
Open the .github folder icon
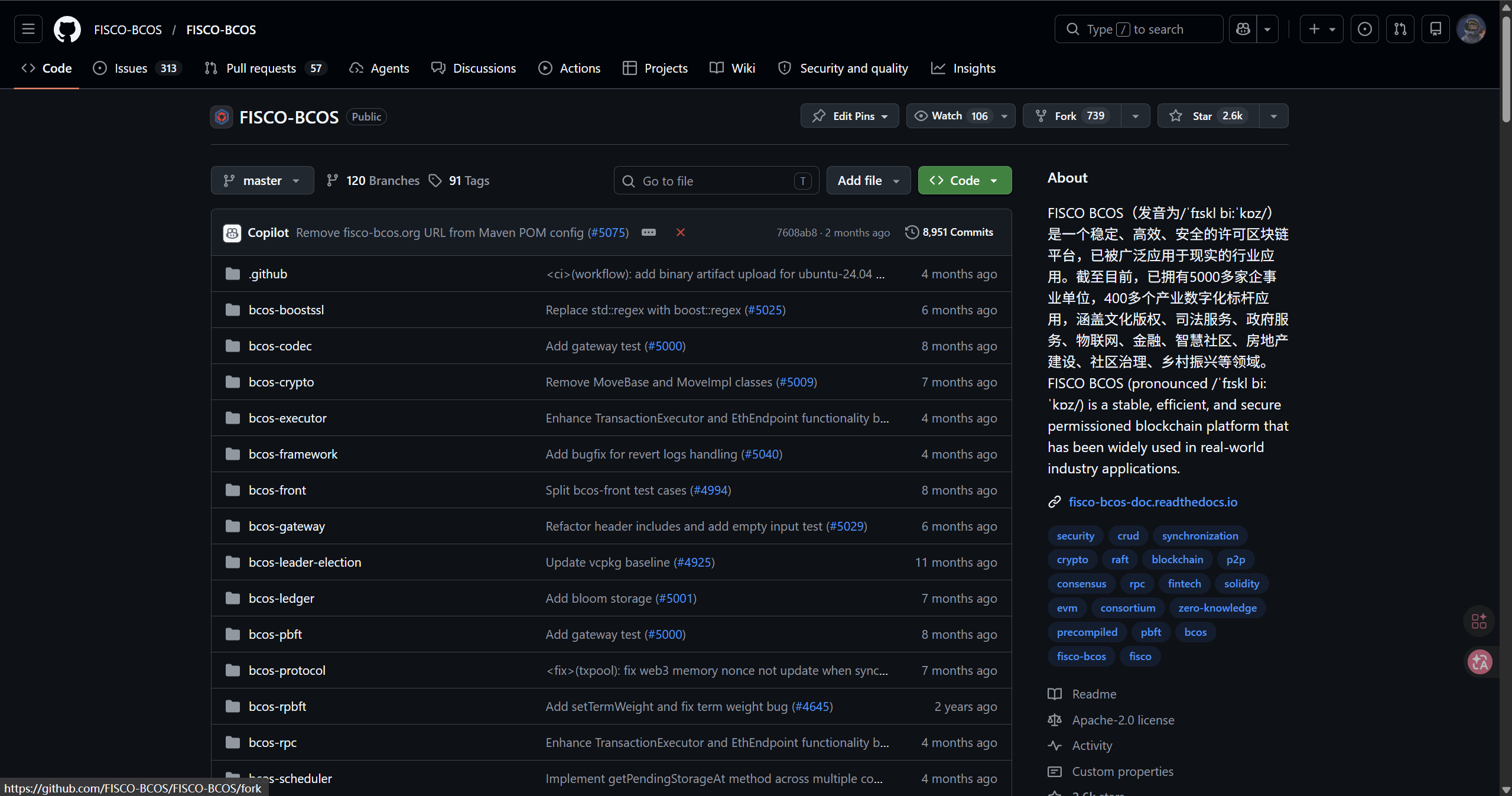pyautogui.click(x=233, y=274)
